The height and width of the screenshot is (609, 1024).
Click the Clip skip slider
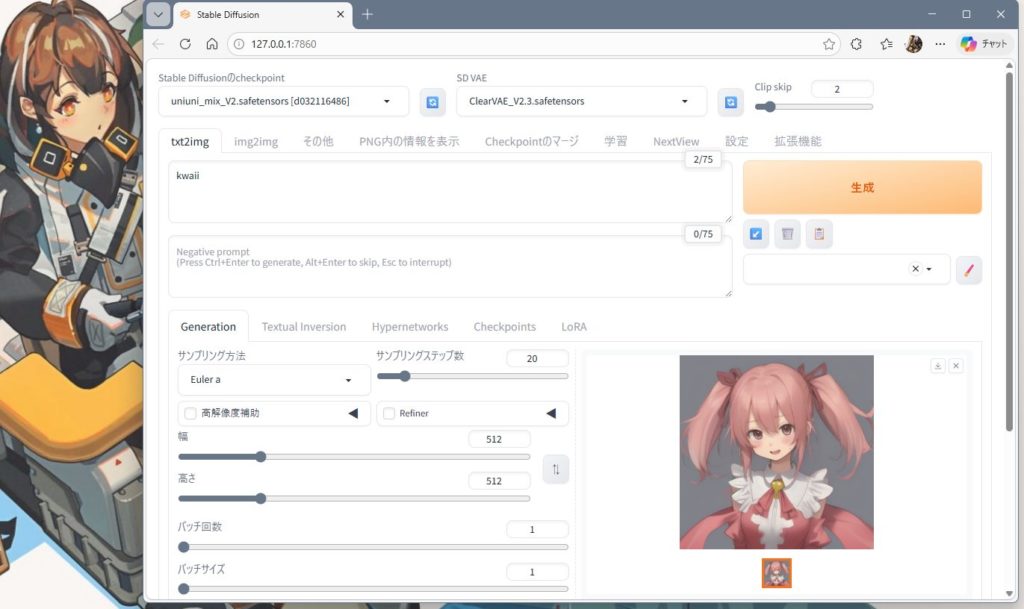point(813,106)
